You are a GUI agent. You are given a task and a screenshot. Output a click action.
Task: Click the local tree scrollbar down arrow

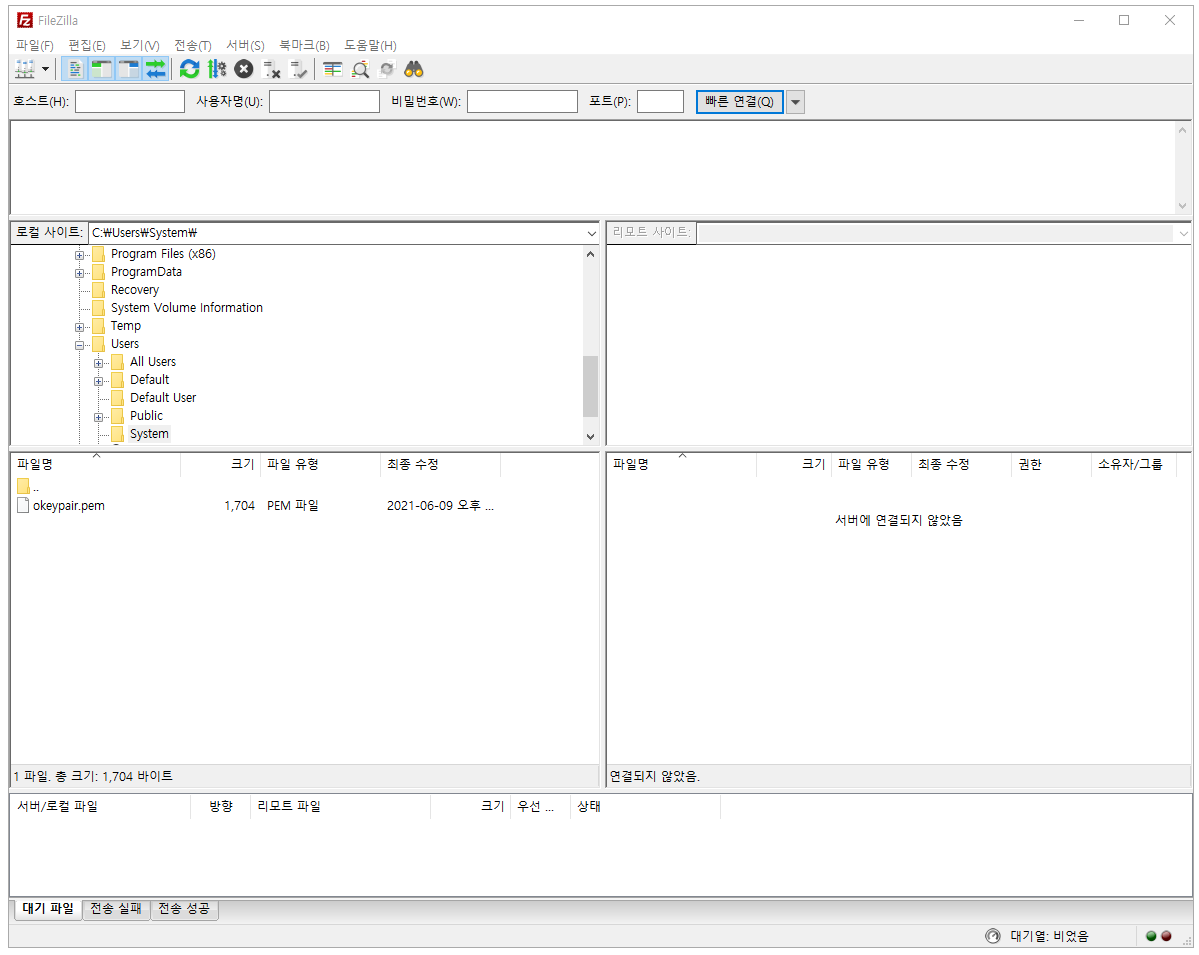pos(590,436)
